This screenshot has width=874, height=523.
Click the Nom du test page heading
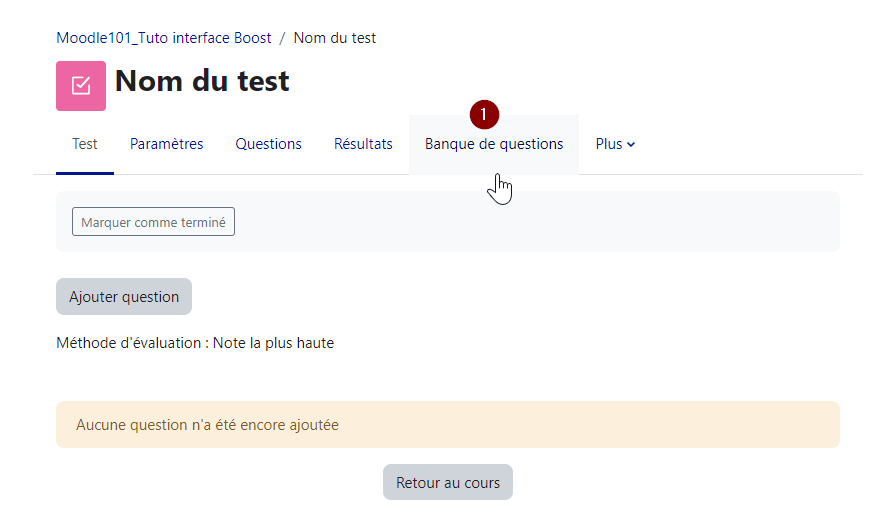[x=202, y=81]
